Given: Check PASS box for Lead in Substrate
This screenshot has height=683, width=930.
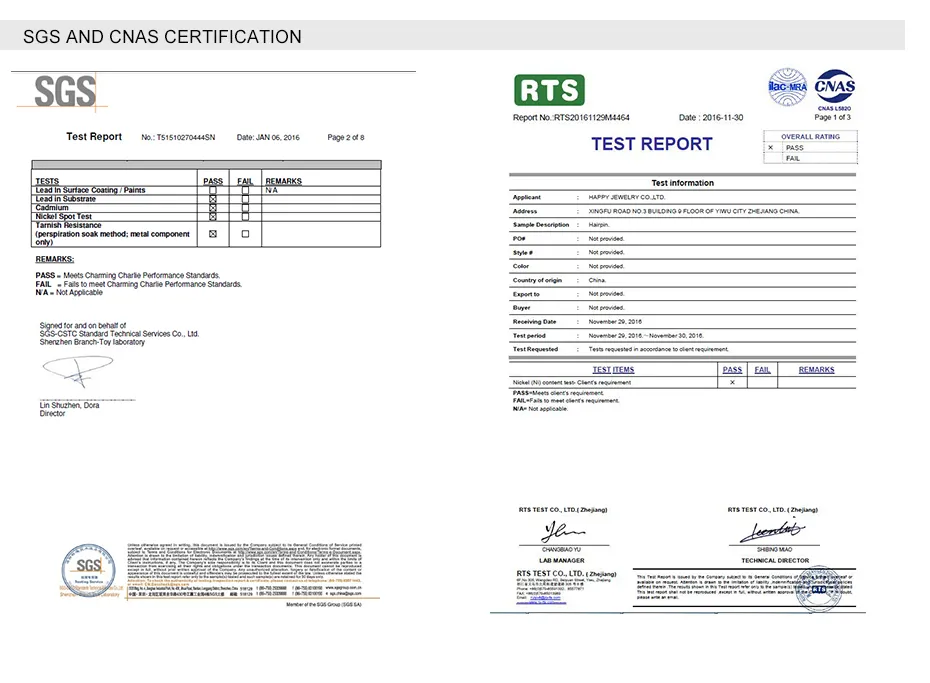Looking at the screenshot, I should (x=213, y=199).
